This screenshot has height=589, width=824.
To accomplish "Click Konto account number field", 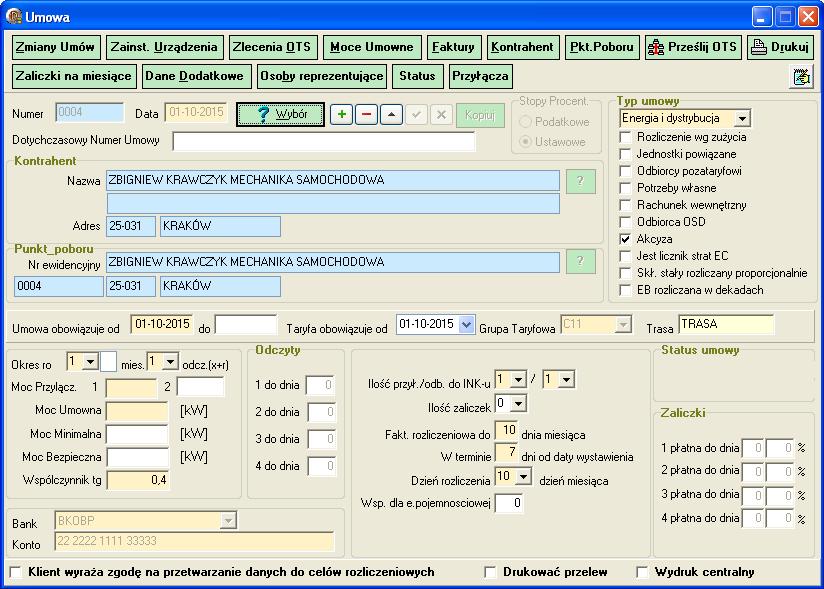I will click(194, 542).
